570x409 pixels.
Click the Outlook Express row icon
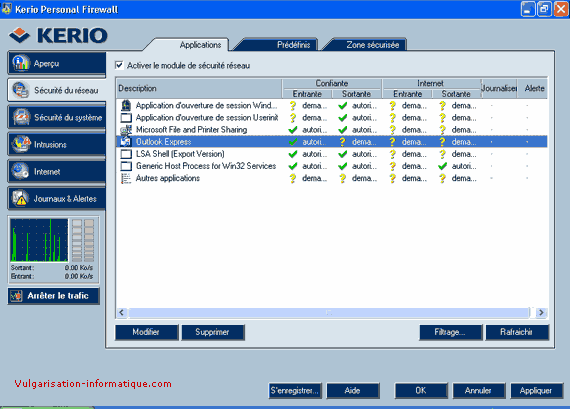(x=126, y=141)
